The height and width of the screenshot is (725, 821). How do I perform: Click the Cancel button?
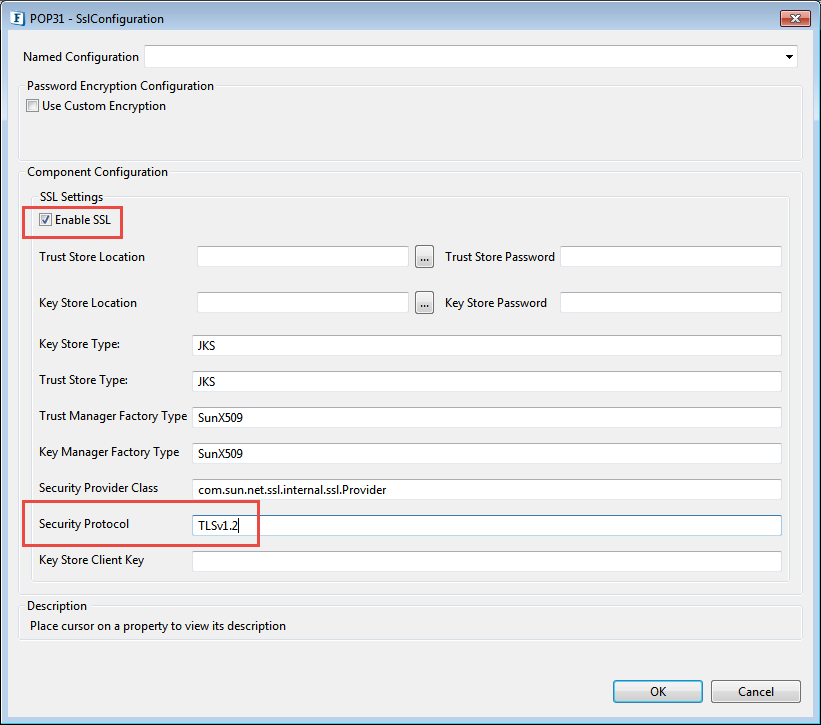point(756,691)
